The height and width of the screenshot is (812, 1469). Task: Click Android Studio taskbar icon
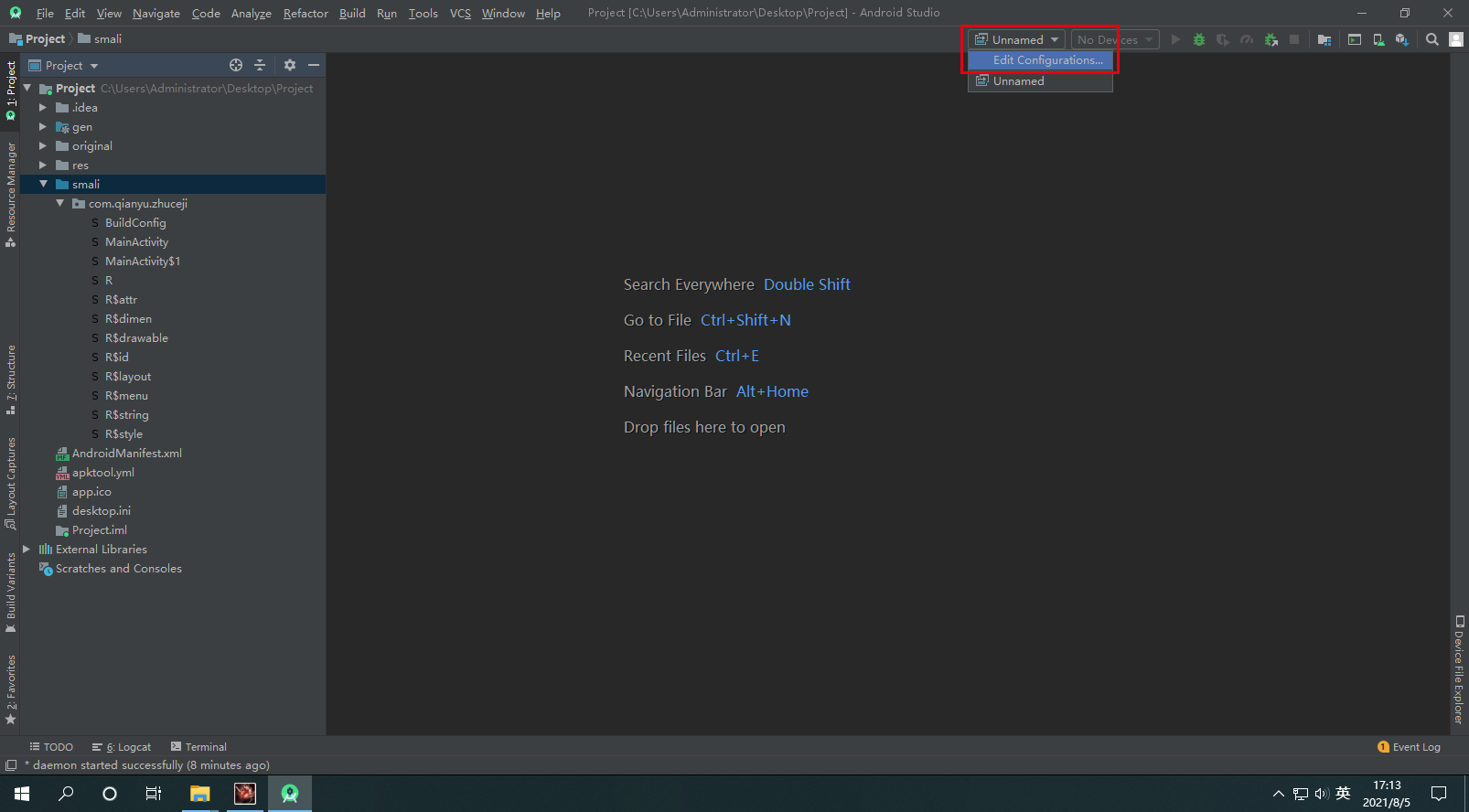(x=290, y=793)
